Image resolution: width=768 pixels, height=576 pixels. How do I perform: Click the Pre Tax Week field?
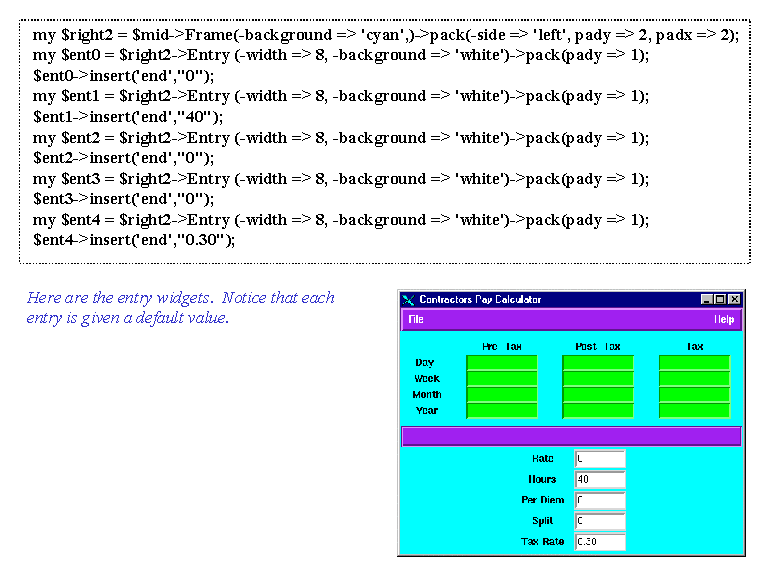[x=502, y=379]
